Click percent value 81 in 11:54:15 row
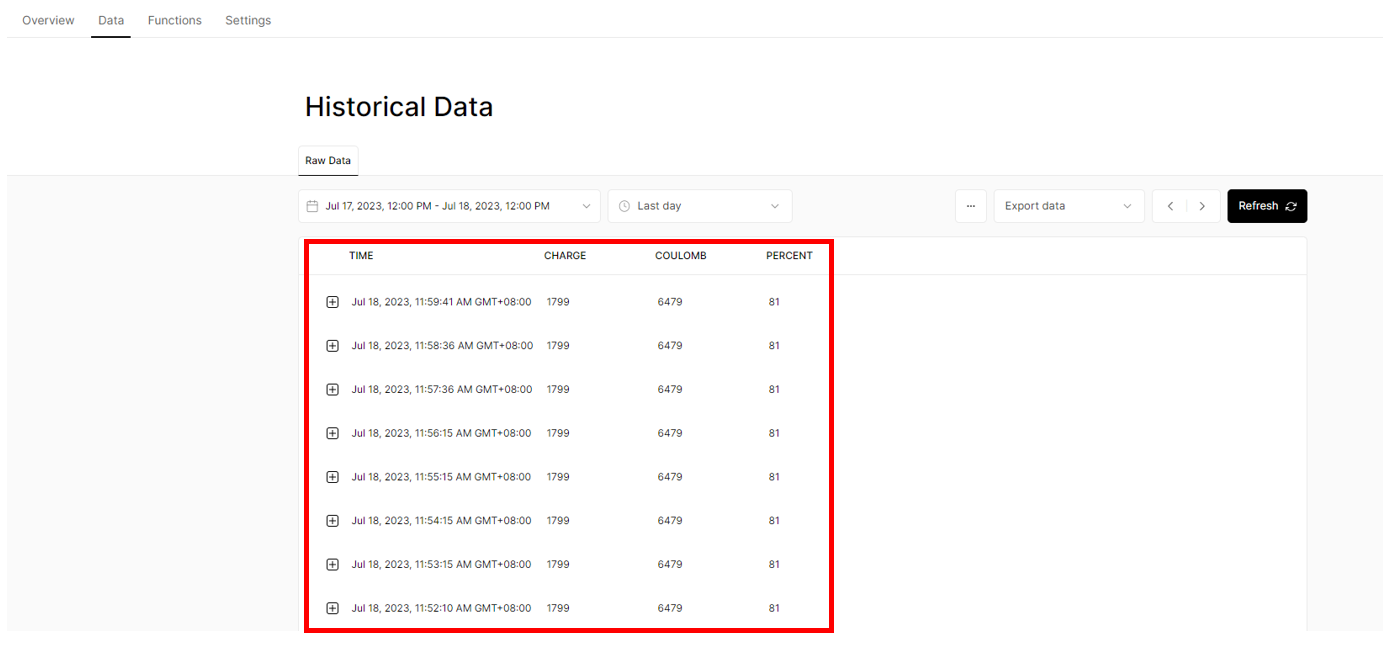1383x661 pixels. coord(774,521)
